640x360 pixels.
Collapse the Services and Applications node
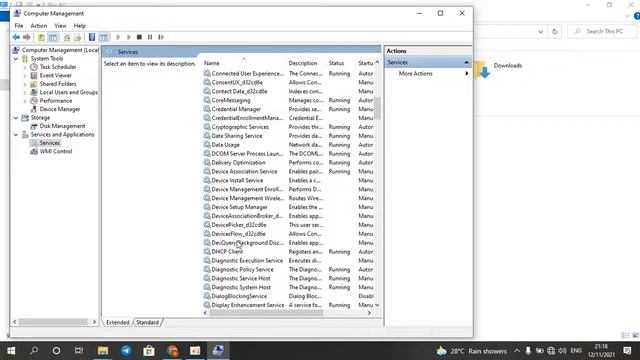point(16,135)
